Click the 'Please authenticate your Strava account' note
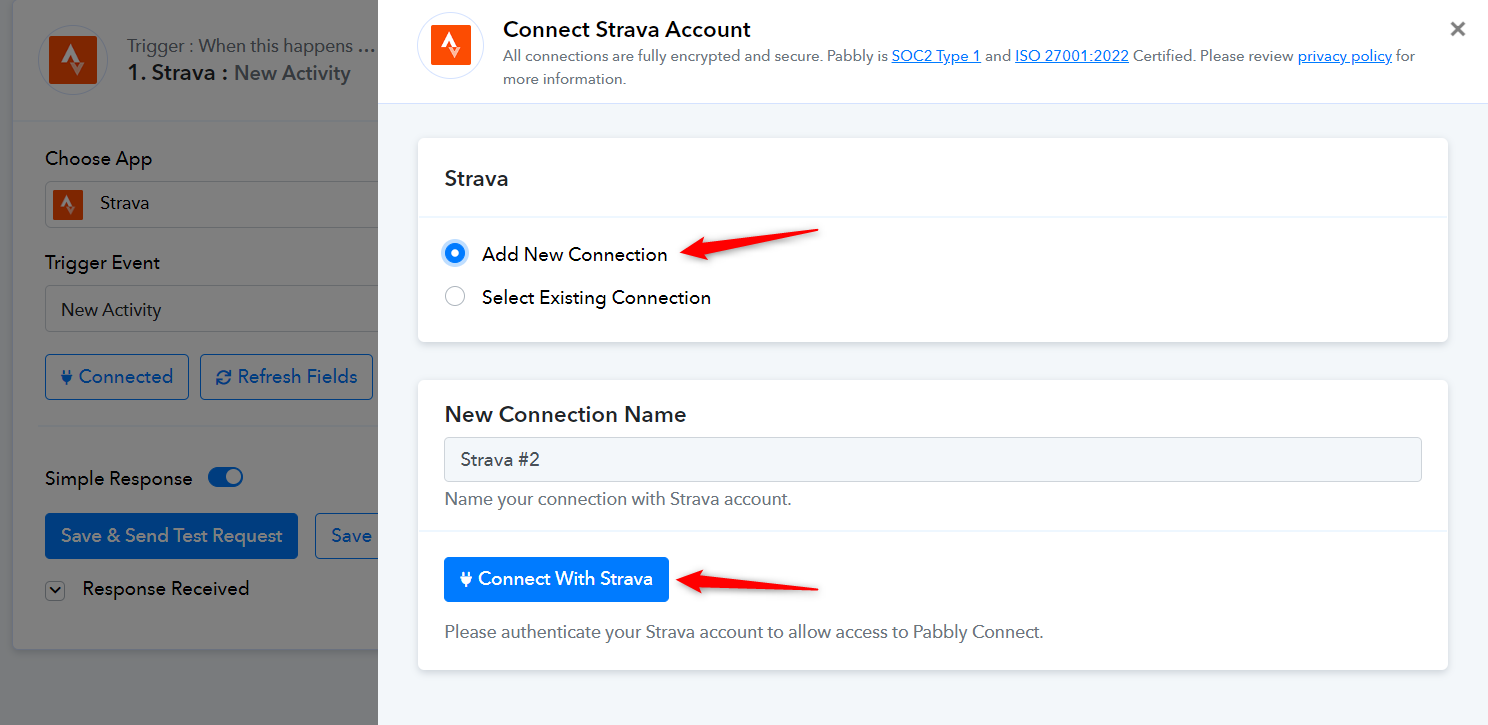The image size is (1488, 725). click(744, 632)
